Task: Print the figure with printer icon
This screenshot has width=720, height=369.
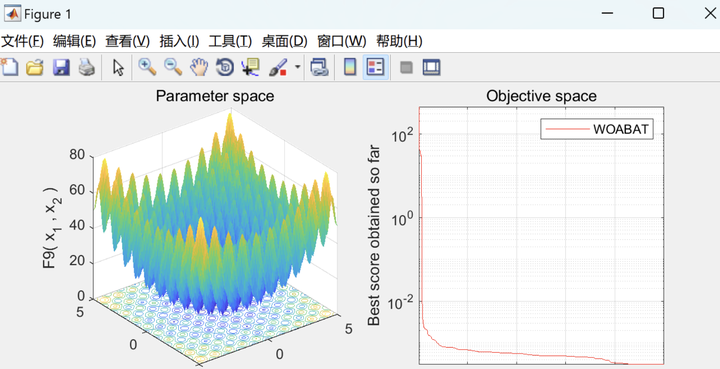Action: click(x=87, y=67)
